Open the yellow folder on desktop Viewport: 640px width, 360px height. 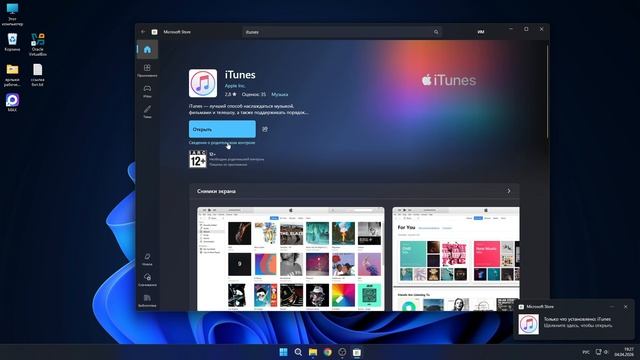point(12,75)
